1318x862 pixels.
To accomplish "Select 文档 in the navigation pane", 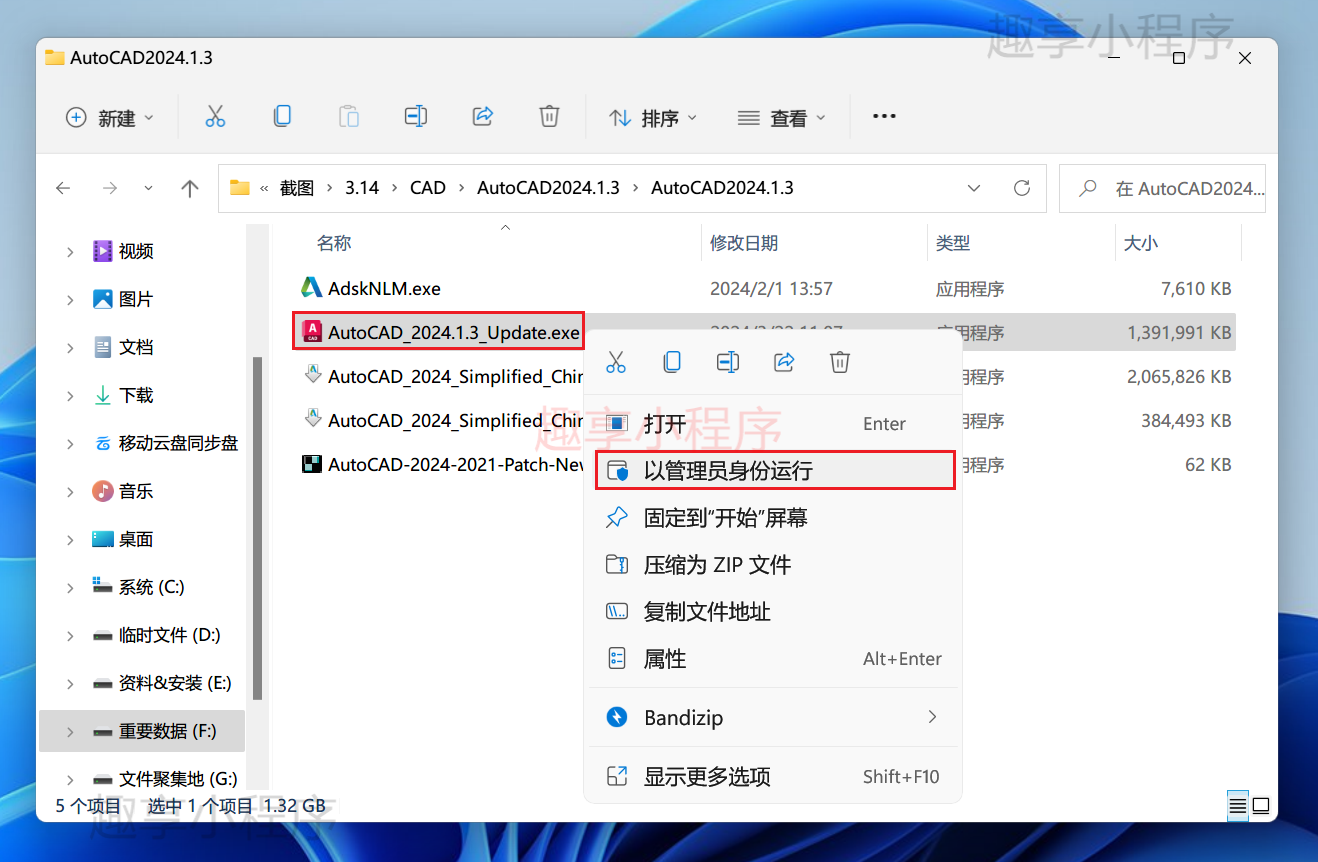I will [136, 347].
